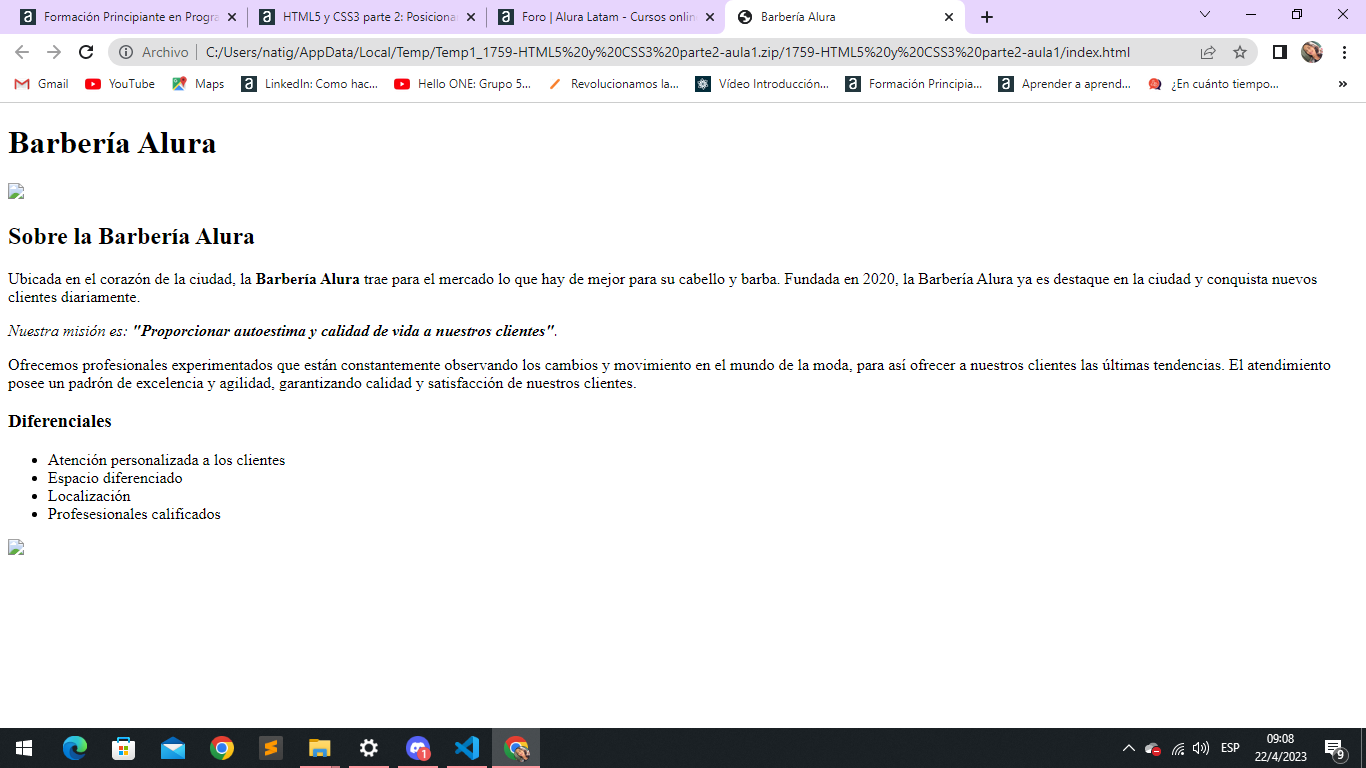This screenshot has width=1366, height=768.
Task: Open Discord from the taskbar
Action: (x=418, y=748)
